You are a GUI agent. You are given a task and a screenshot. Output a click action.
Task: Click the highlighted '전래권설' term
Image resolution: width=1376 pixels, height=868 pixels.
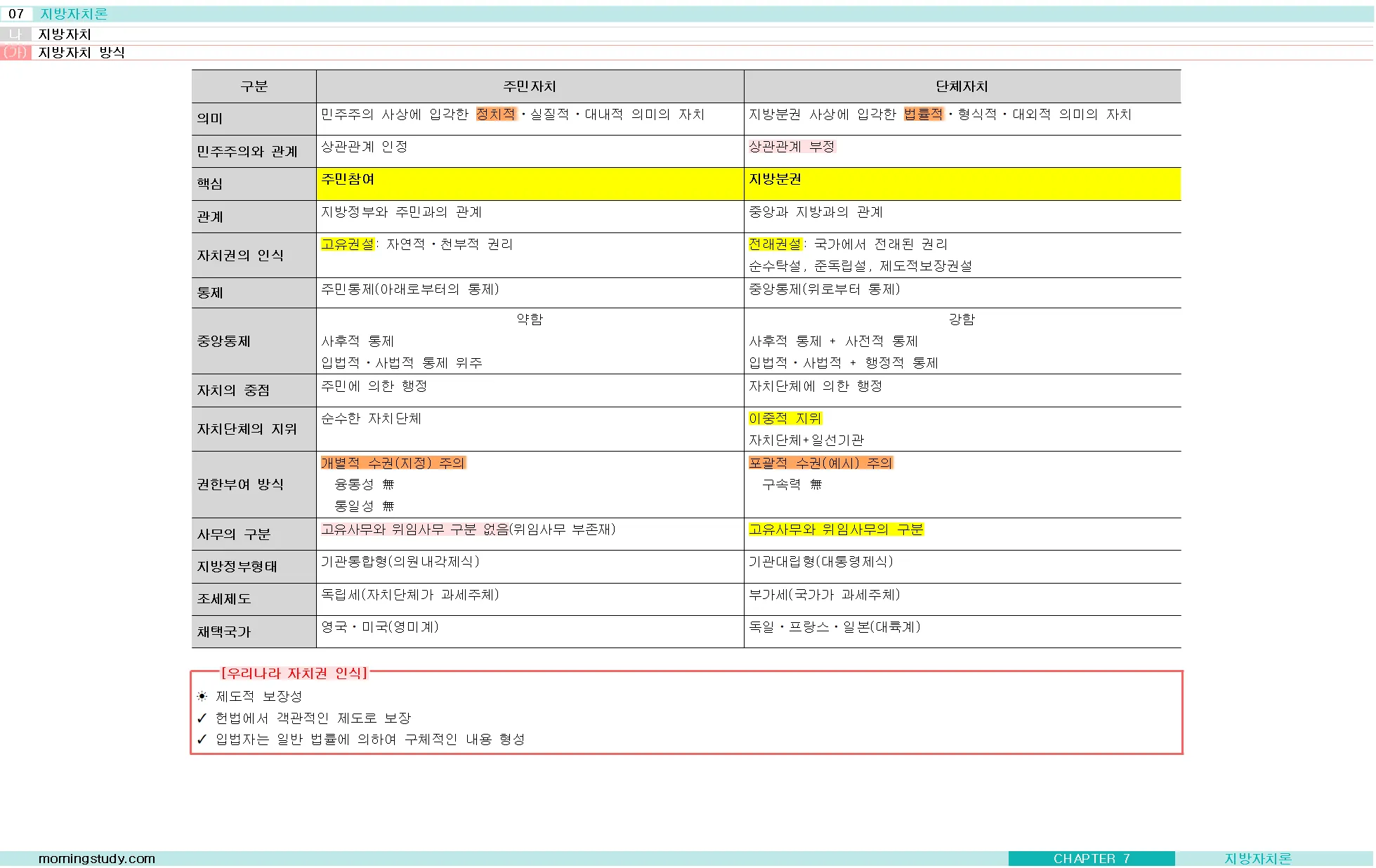click(x=775, y=244)
